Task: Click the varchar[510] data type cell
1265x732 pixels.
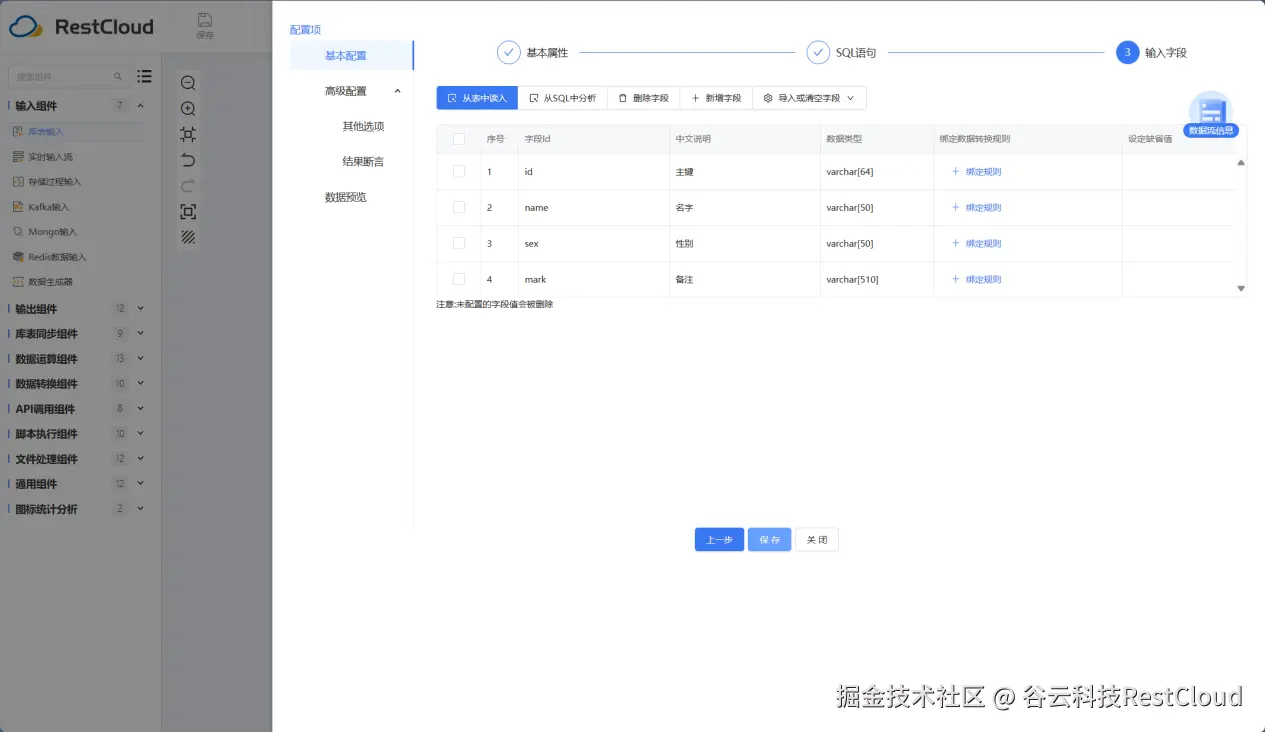Action: pos(876,280)
